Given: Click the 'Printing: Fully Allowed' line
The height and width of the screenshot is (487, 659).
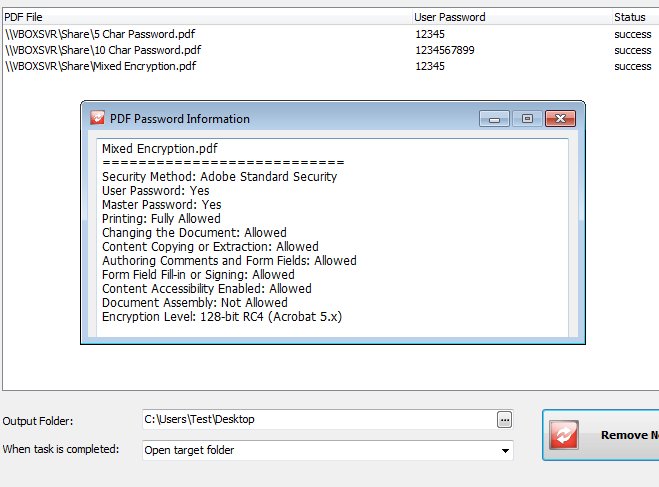Looking at the screenshot, I should (161, 218).
